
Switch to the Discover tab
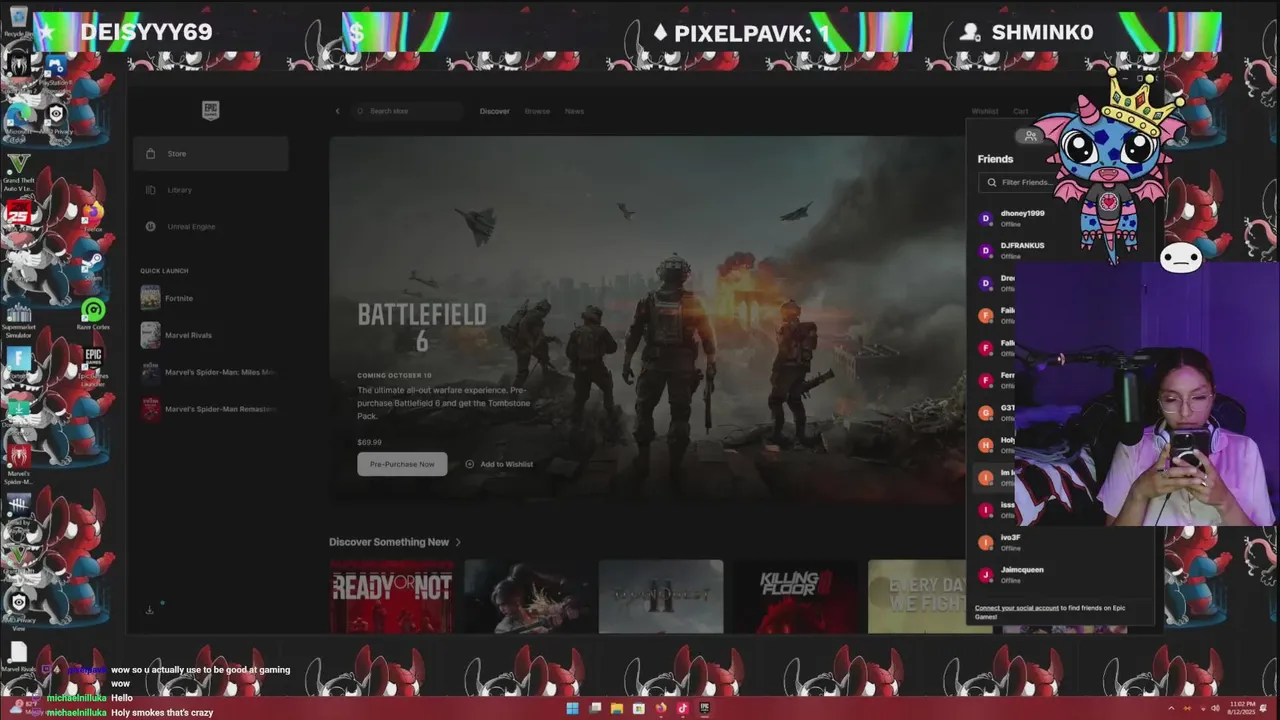(x=494, y=111)
